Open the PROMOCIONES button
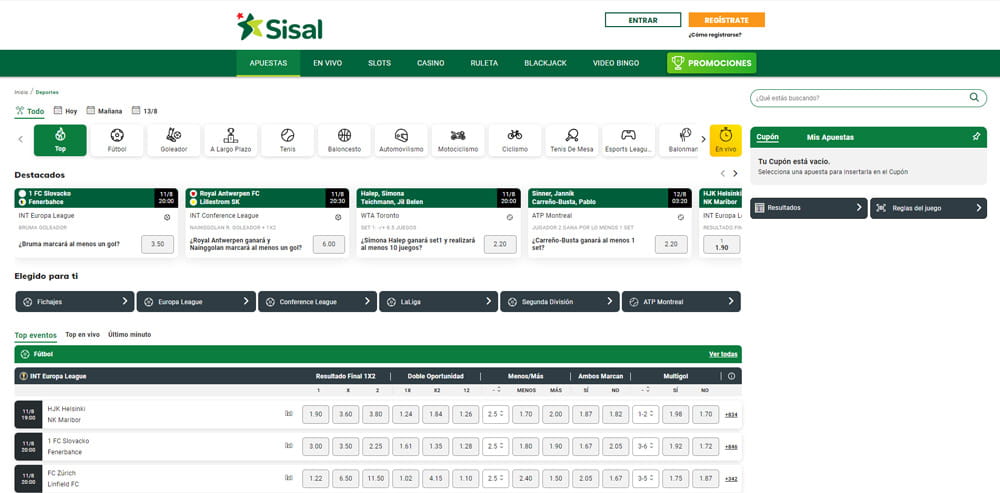 pos(712,63)
